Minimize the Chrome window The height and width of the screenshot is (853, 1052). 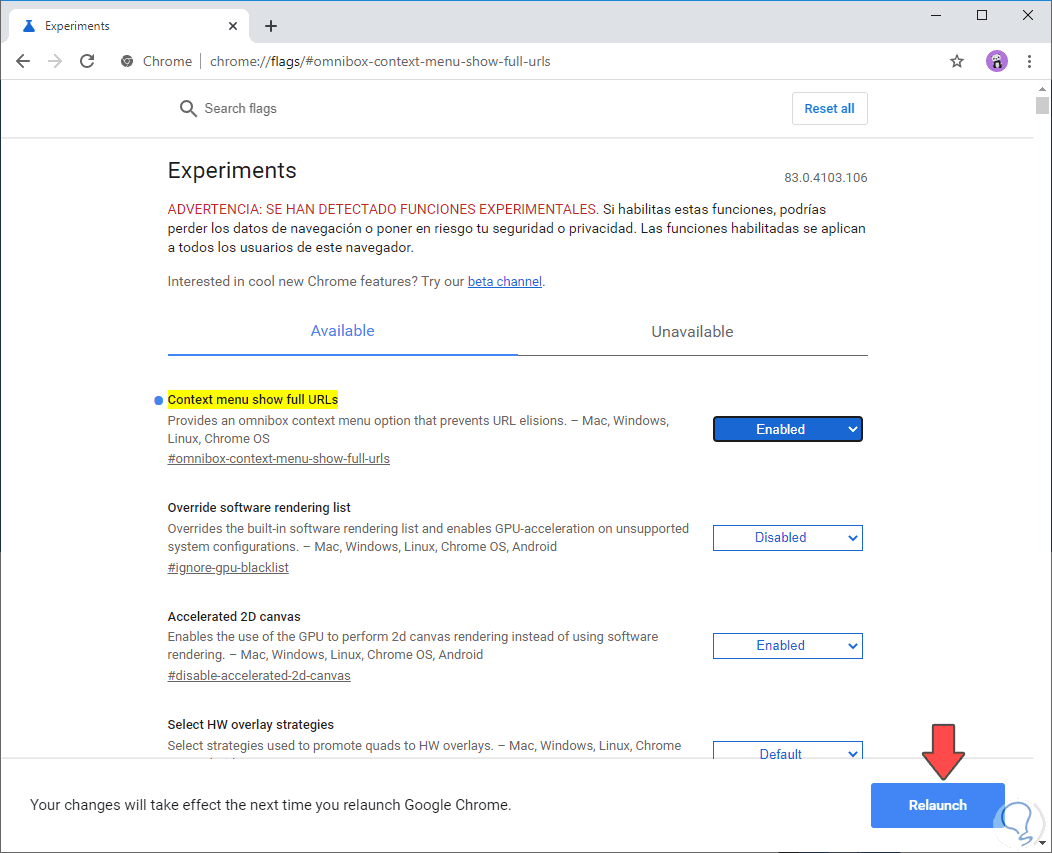[936, 15]
